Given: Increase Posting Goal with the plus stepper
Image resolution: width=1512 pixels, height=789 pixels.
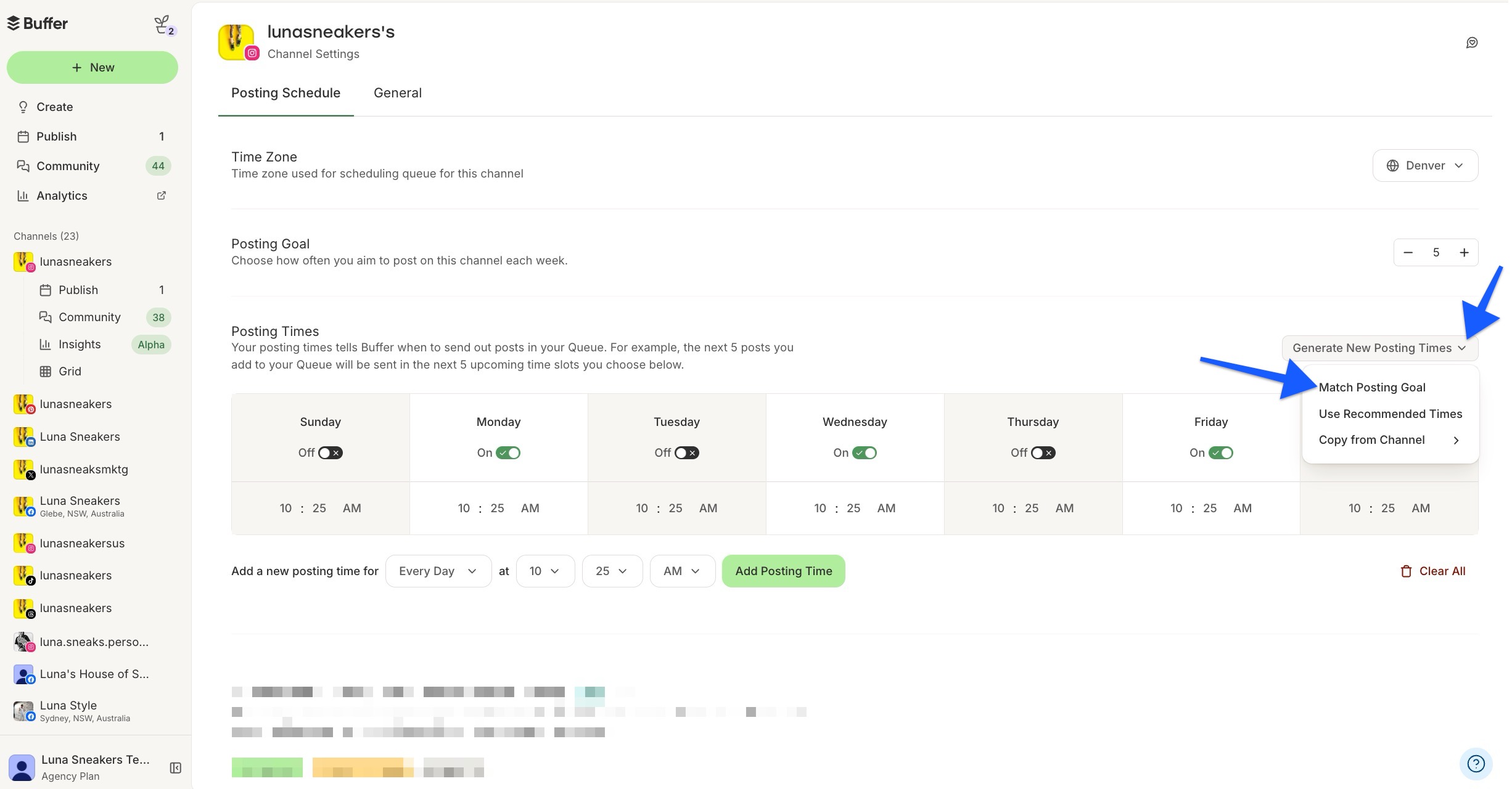Looking at the screenshot, I should [x=1465, y=252].
